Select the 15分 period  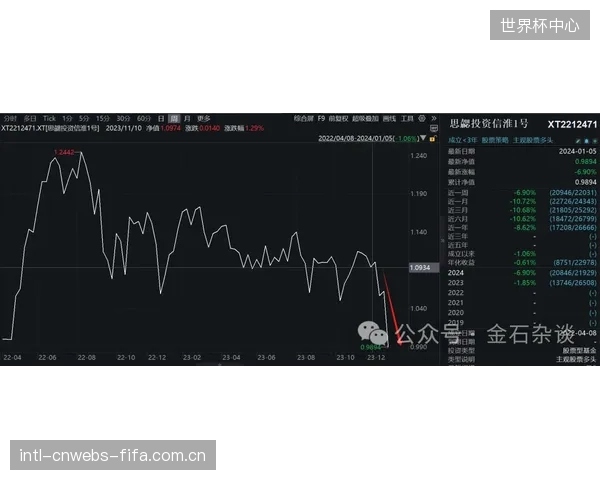pos(103,119)
